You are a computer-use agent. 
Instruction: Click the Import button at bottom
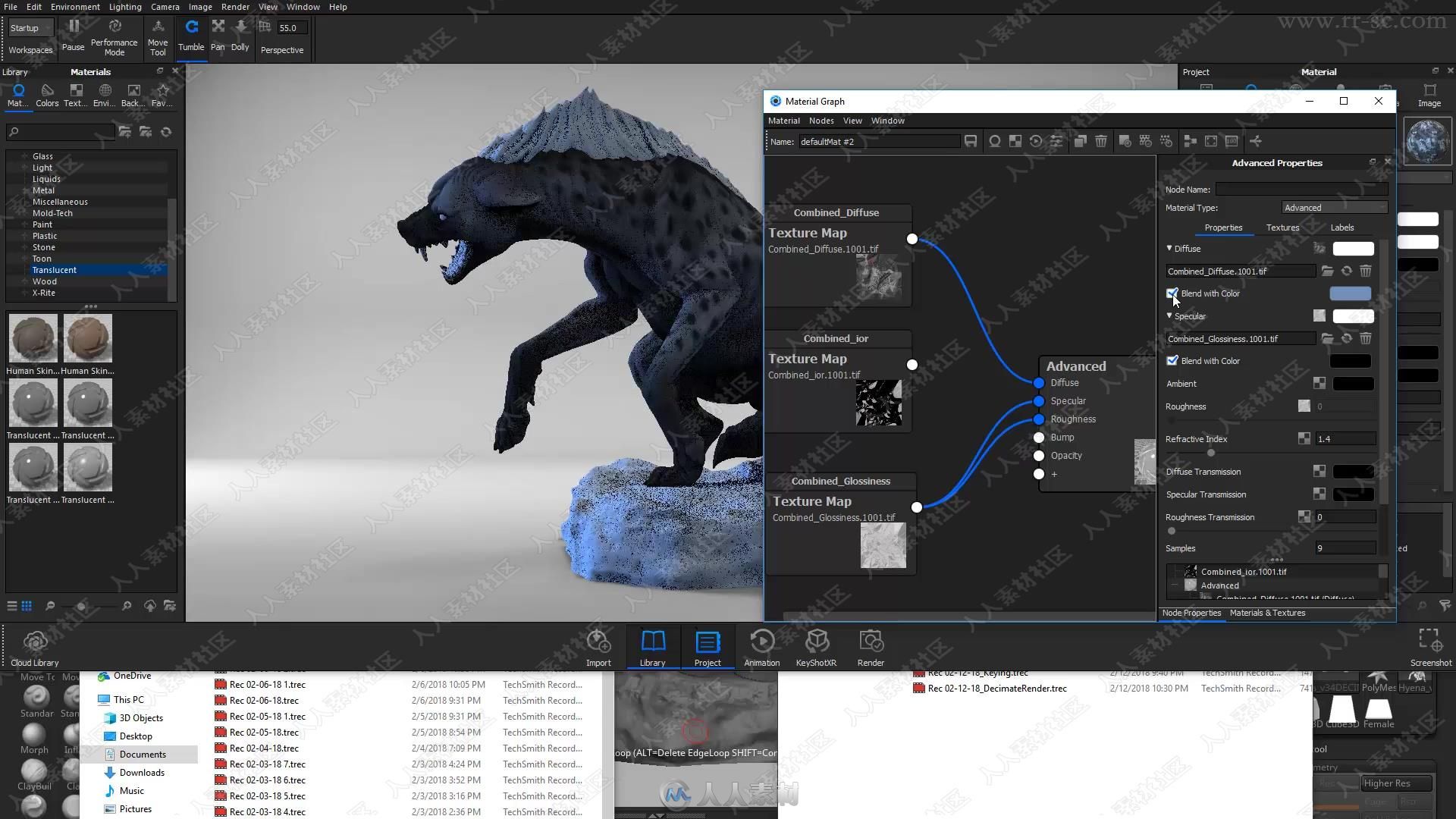pyautogui.click(x=597, y=647)
